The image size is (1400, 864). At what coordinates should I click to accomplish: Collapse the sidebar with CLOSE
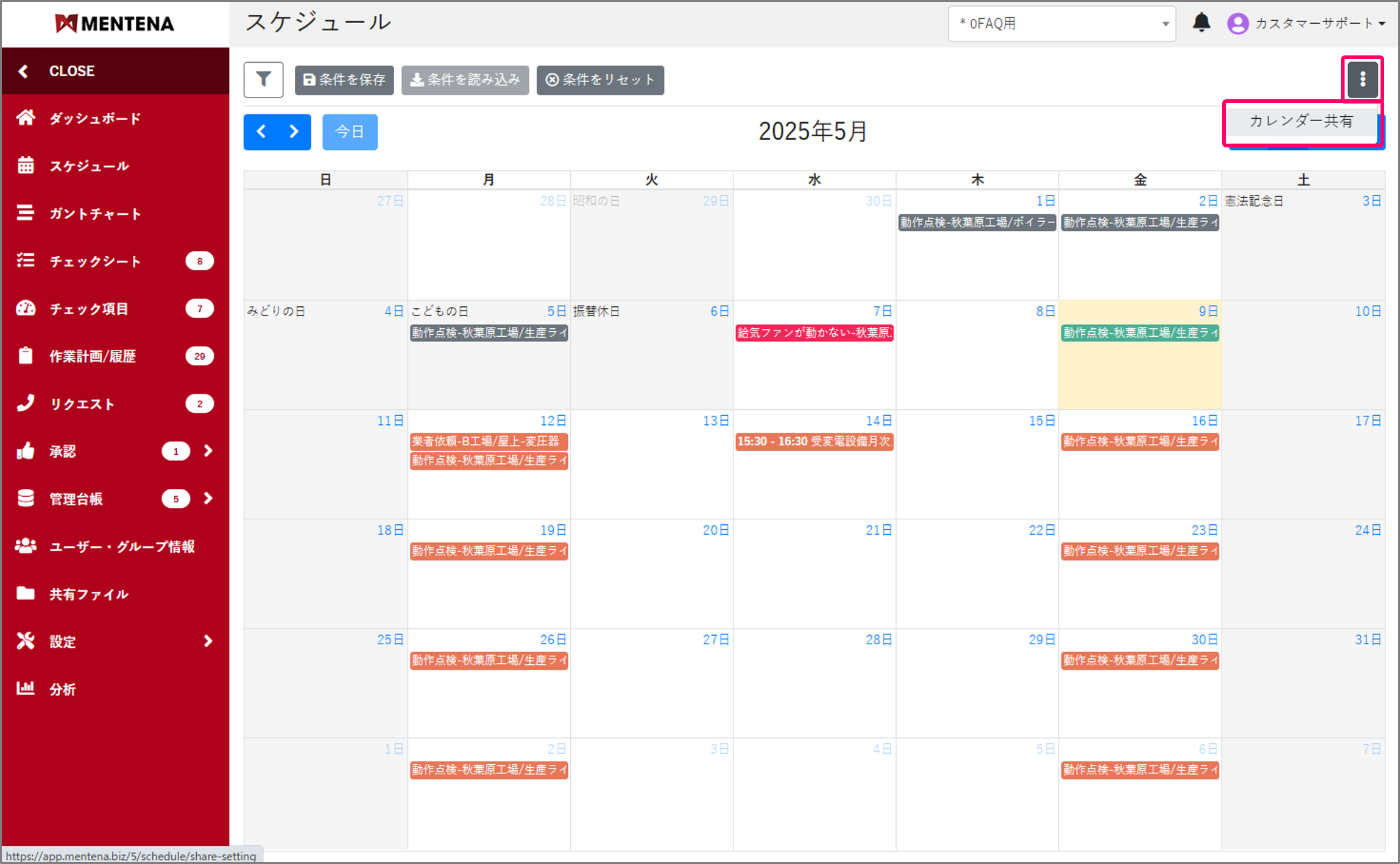71,71
